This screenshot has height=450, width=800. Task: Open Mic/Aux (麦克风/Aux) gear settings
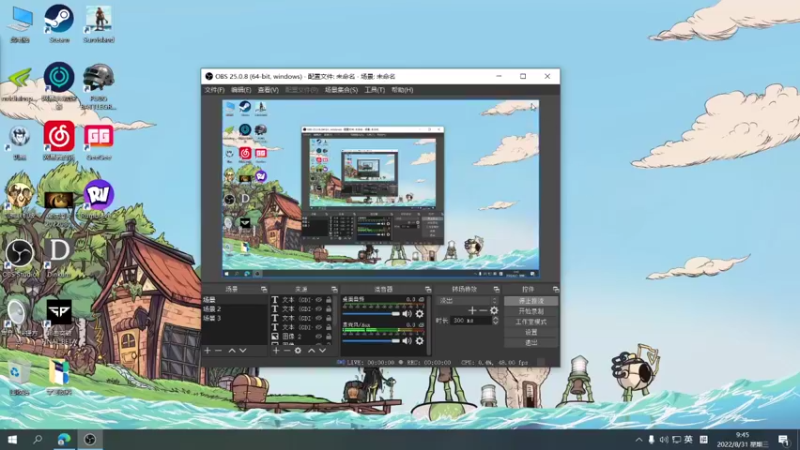pos(419,340)
